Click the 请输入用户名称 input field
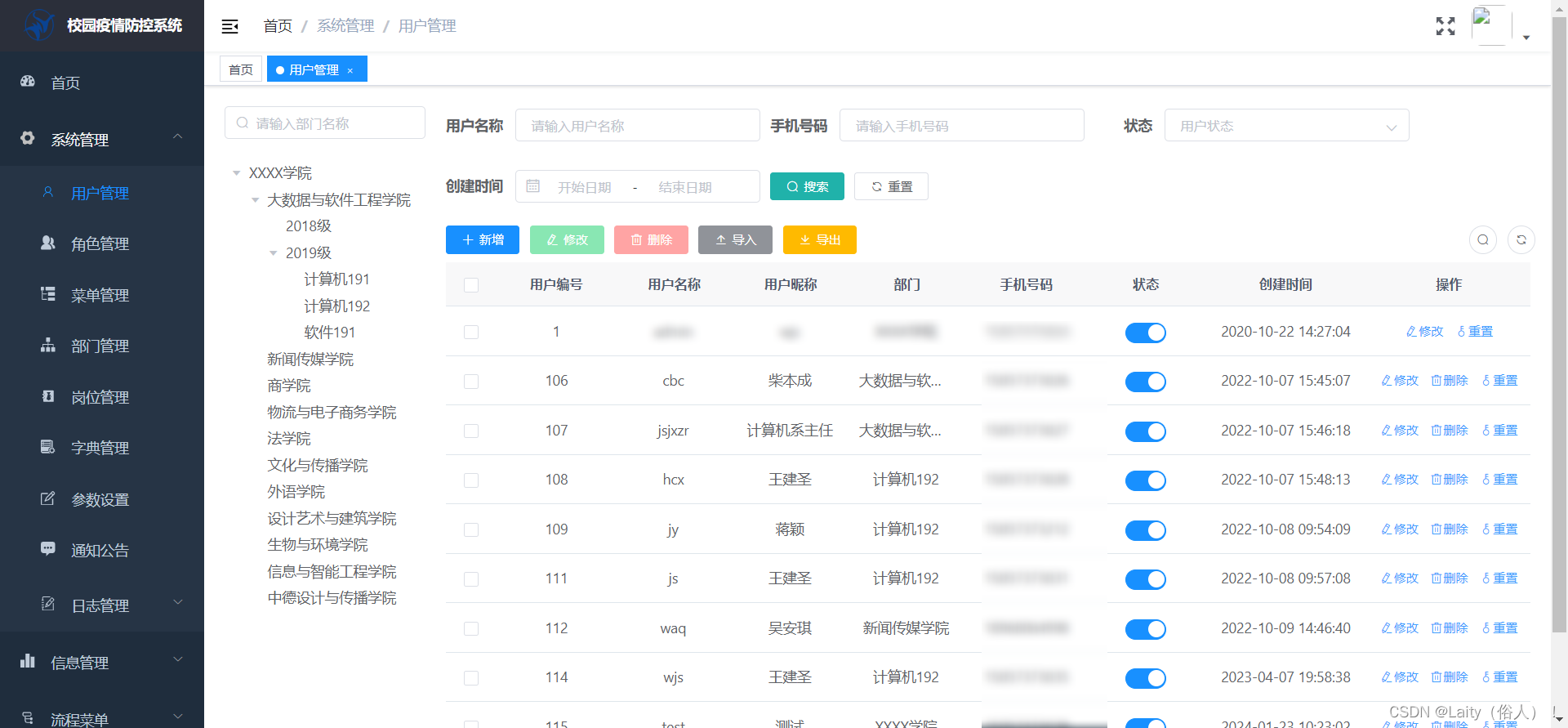The image size is (1568, 728). point(638,126)
